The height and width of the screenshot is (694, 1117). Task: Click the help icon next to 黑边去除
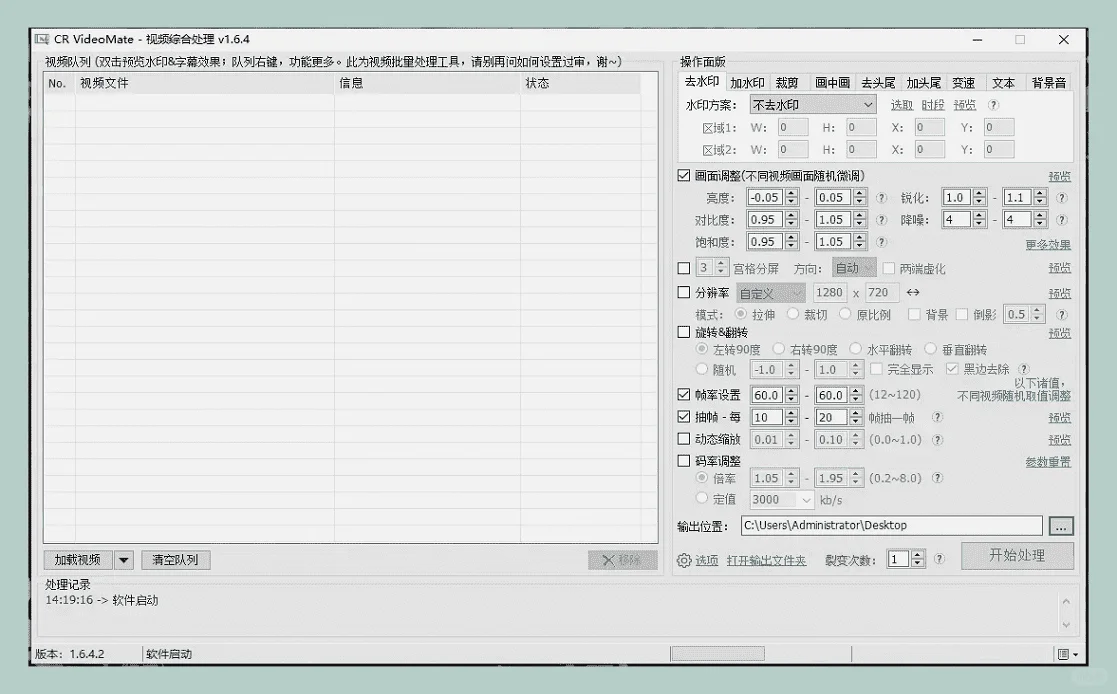click(x=1024, y=369)
